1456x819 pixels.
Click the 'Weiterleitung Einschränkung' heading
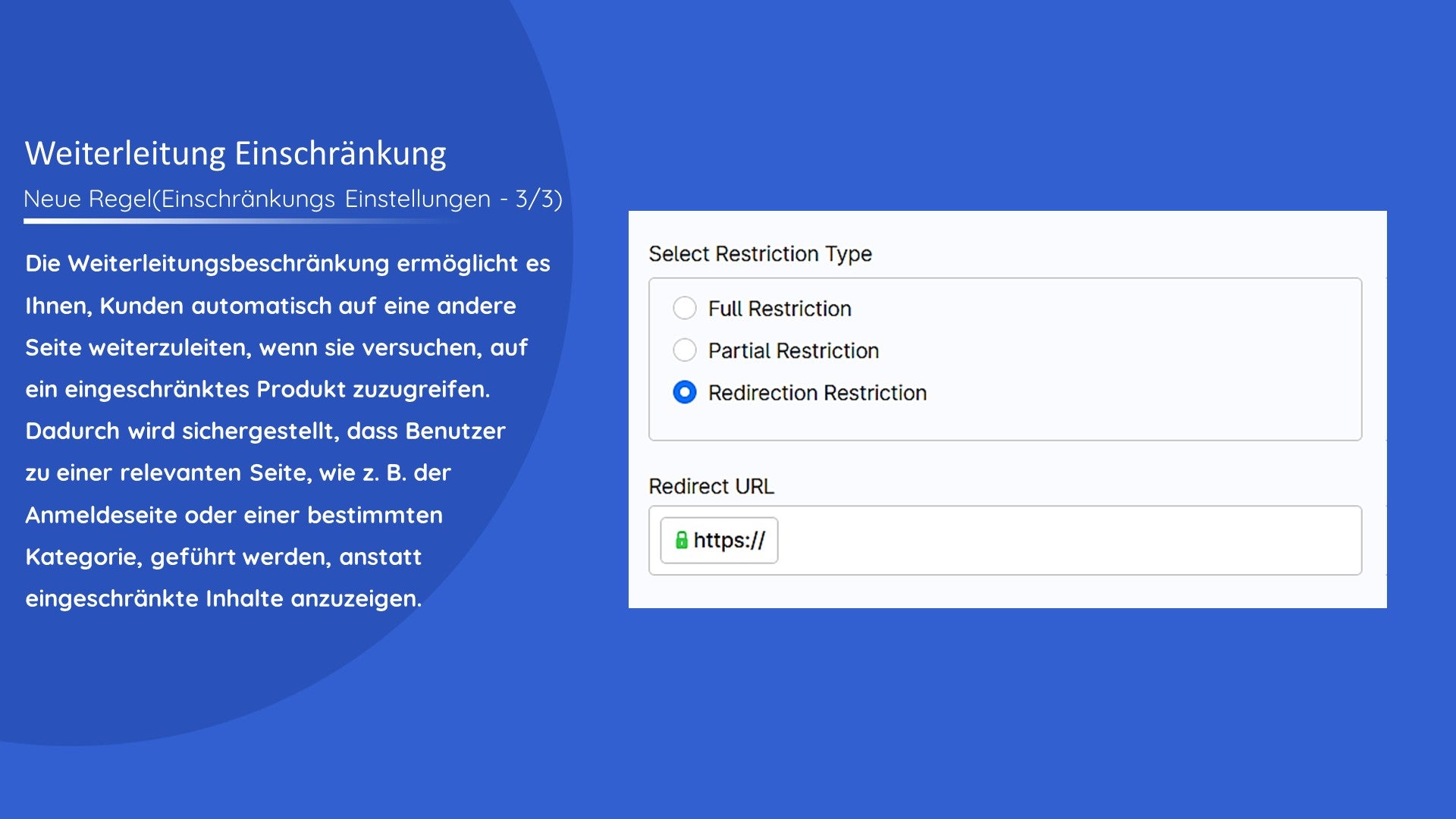(236, 153)
